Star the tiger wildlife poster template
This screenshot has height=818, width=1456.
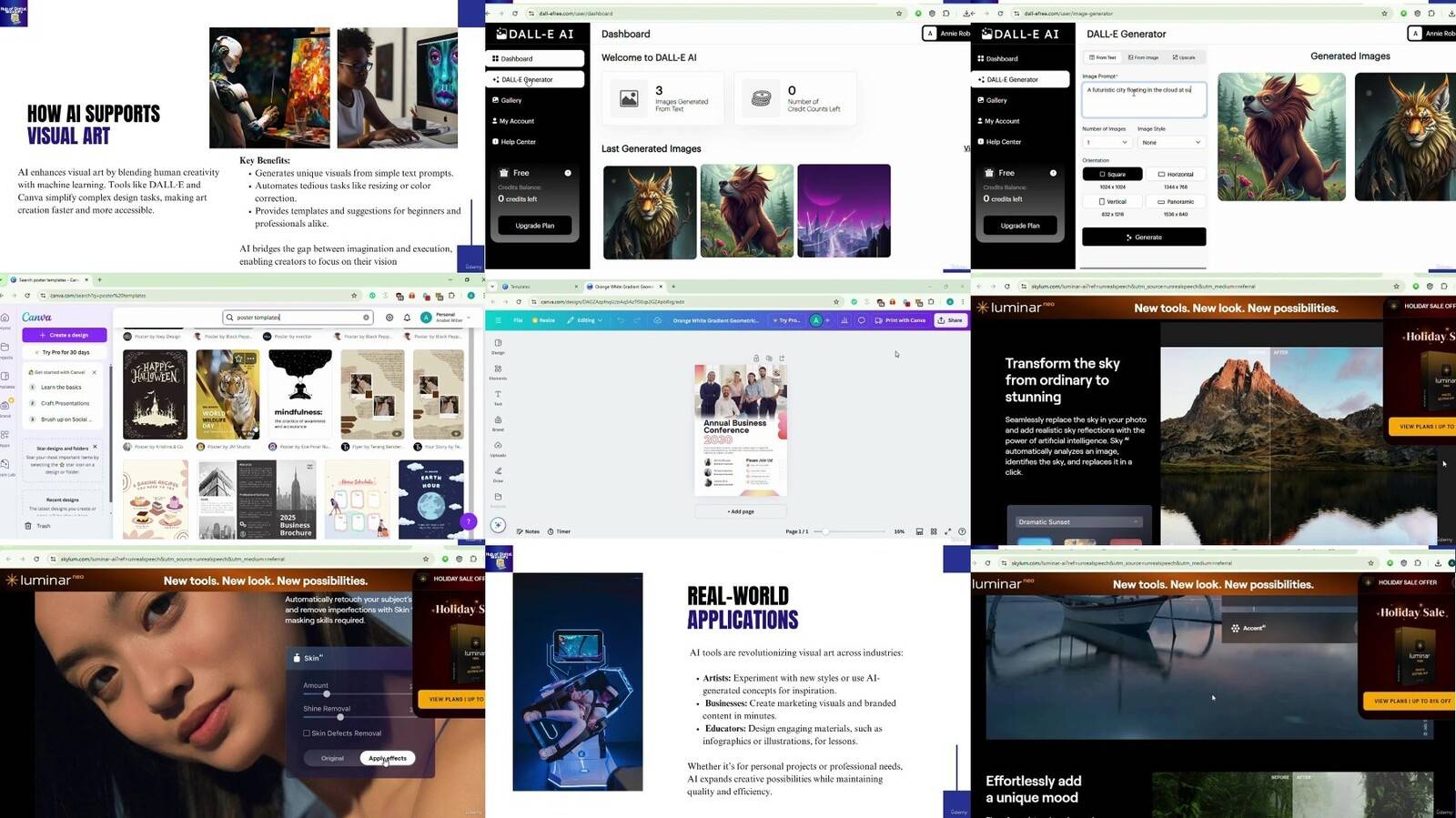coord(238,359)
